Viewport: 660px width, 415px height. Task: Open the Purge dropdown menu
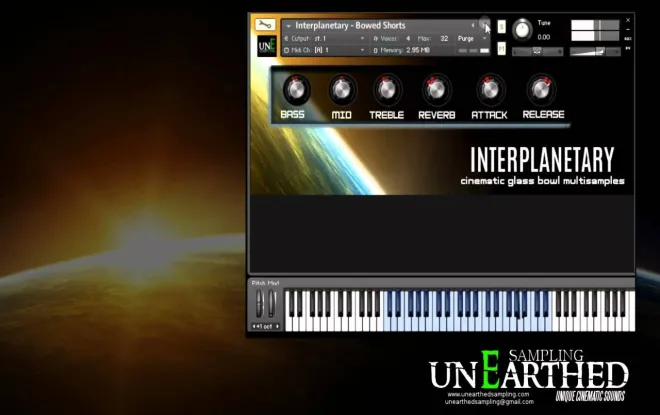(472, 38)
